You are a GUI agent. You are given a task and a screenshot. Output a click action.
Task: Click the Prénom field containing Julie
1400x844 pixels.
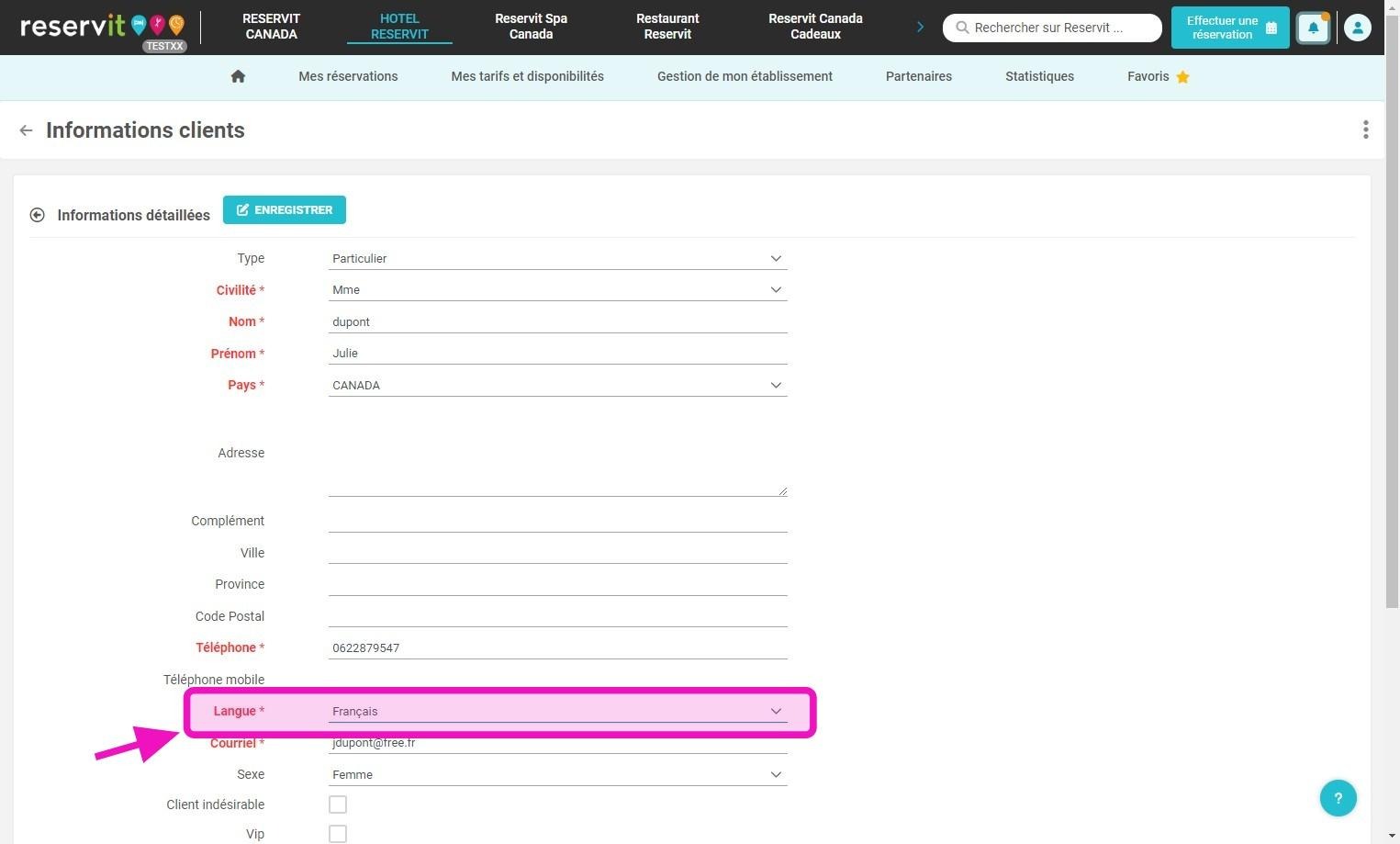click(x=558, y=353)
